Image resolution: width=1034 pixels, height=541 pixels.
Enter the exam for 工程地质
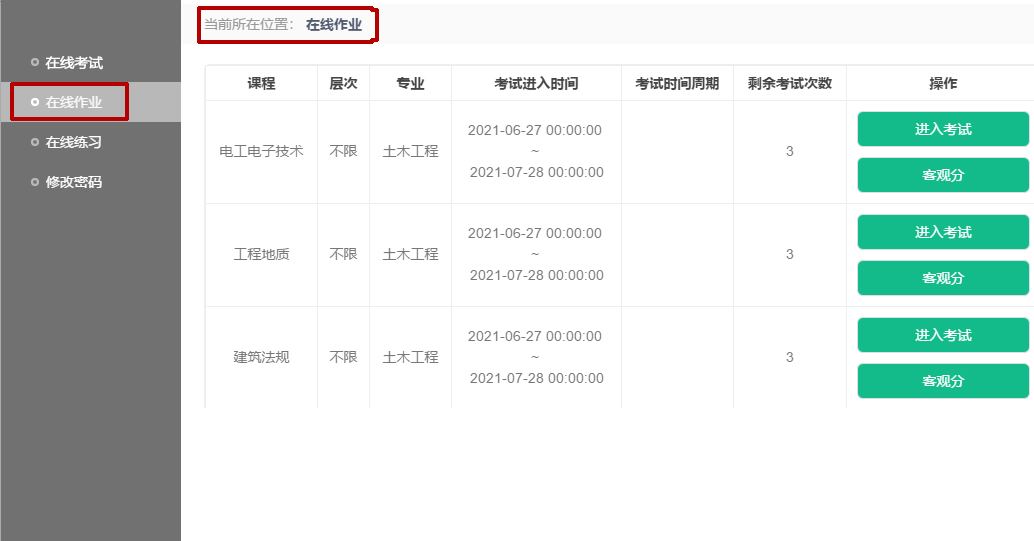(x=942, y=232)
